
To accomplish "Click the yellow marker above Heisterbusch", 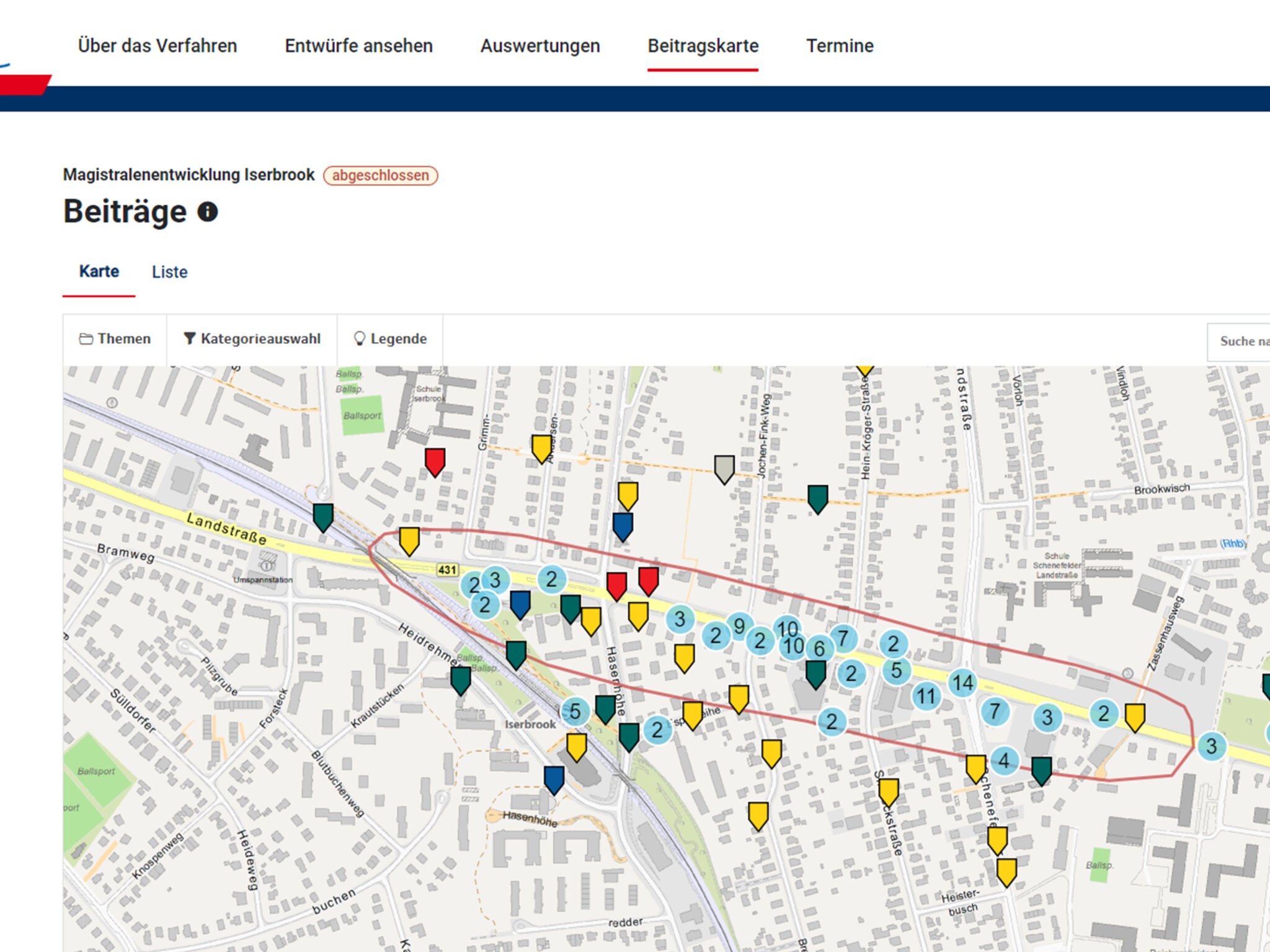I will [1006, 873].
